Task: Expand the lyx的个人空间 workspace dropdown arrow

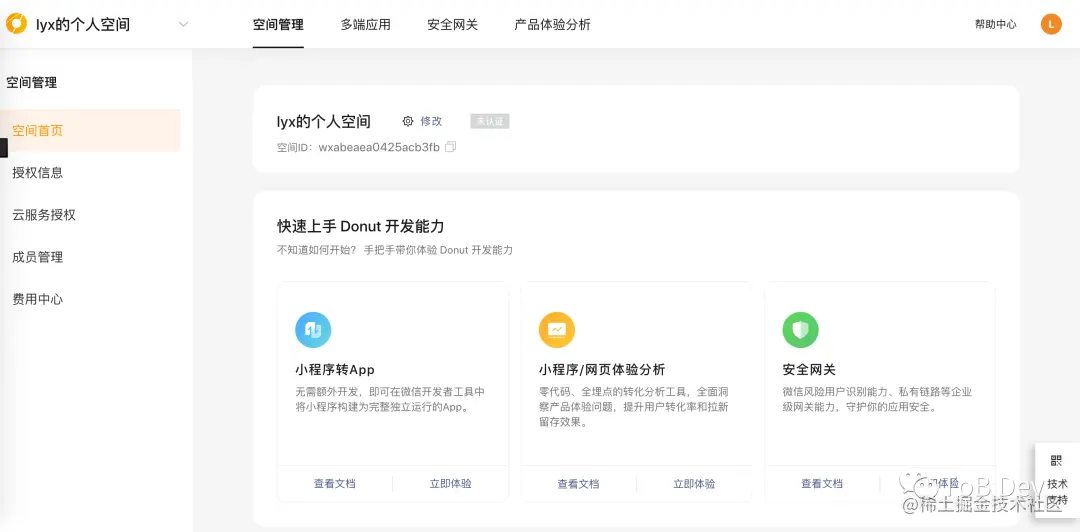Action: pos(183,24)
